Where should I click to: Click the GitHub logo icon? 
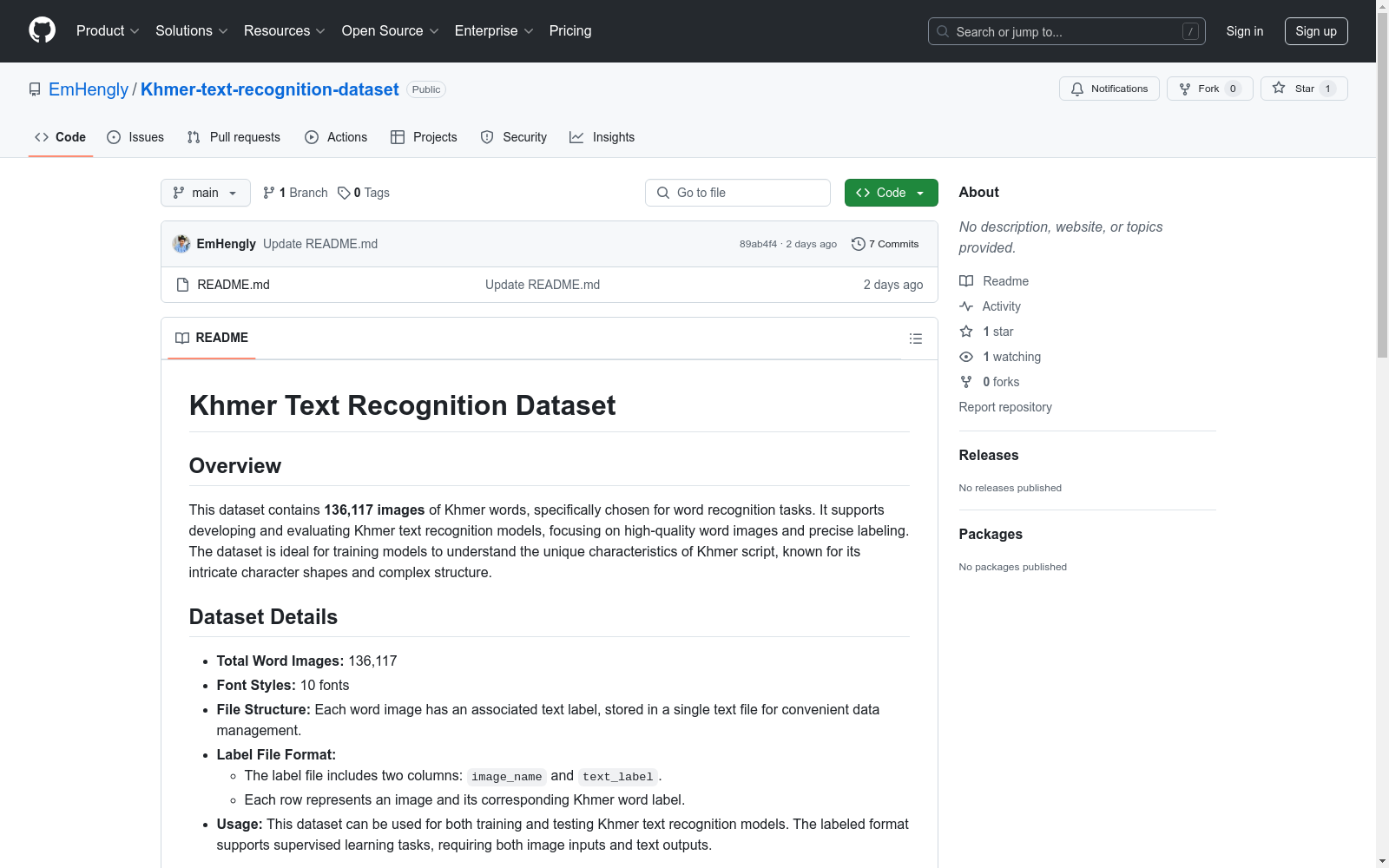point(42,30)
